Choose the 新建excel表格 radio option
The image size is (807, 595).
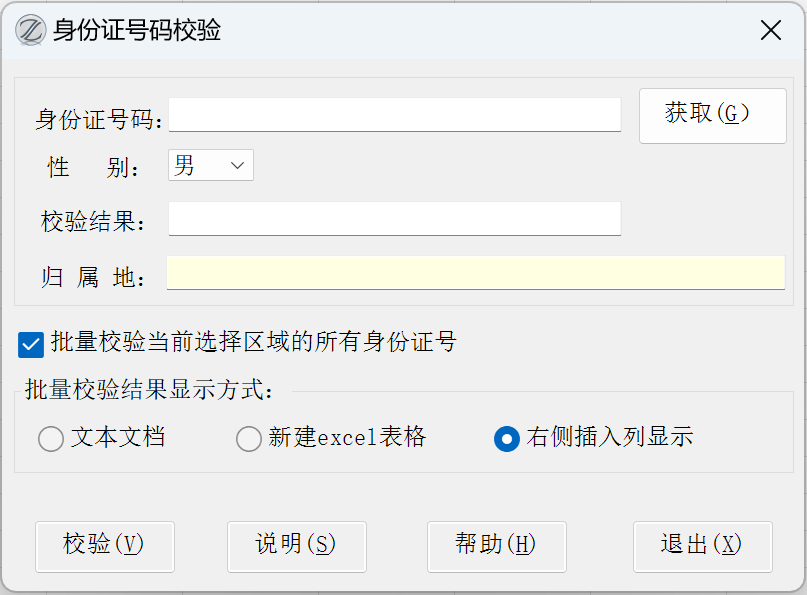coord(249,439)
